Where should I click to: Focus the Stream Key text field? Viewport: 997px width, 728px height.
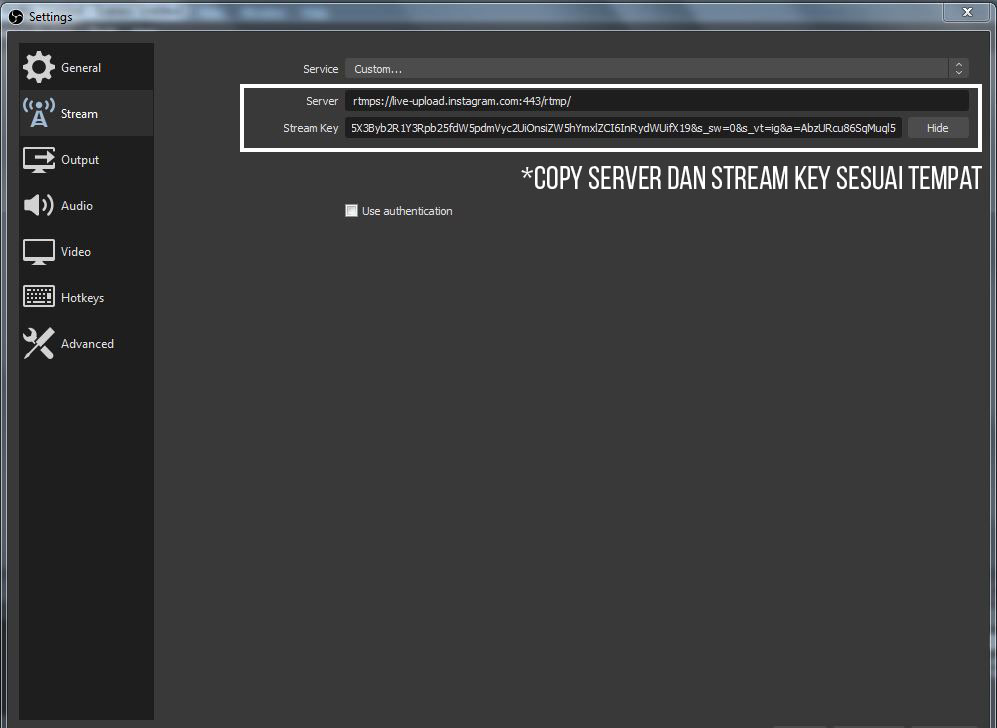click(624, 128)
